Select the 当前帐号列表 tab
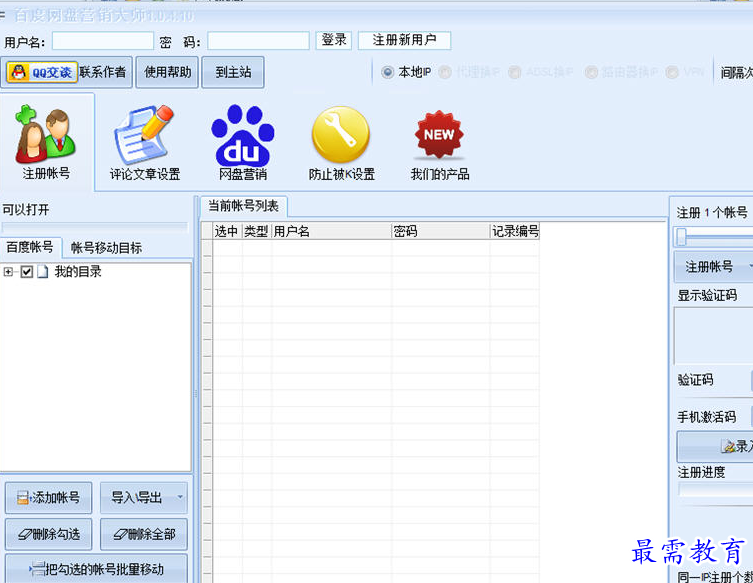Screen dimensions: 753x583 [243, 206]
